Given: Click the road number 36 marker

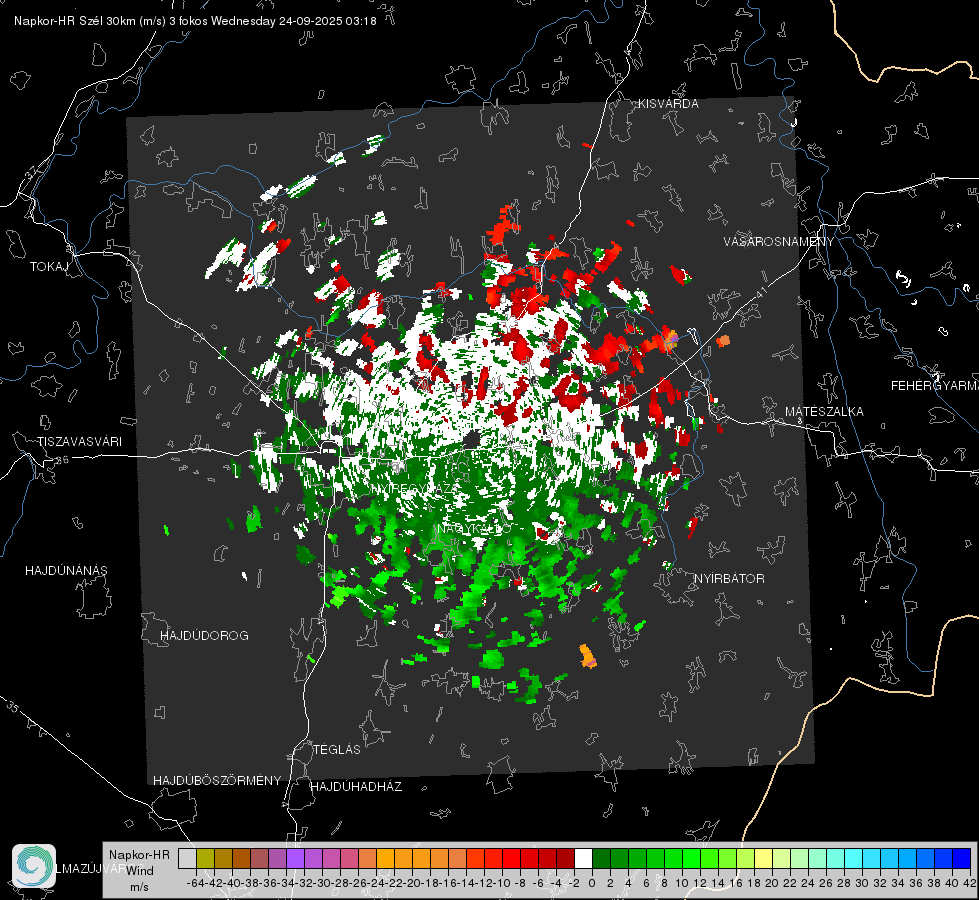Looking at the screenshot, I should click(x=62, y=460).
